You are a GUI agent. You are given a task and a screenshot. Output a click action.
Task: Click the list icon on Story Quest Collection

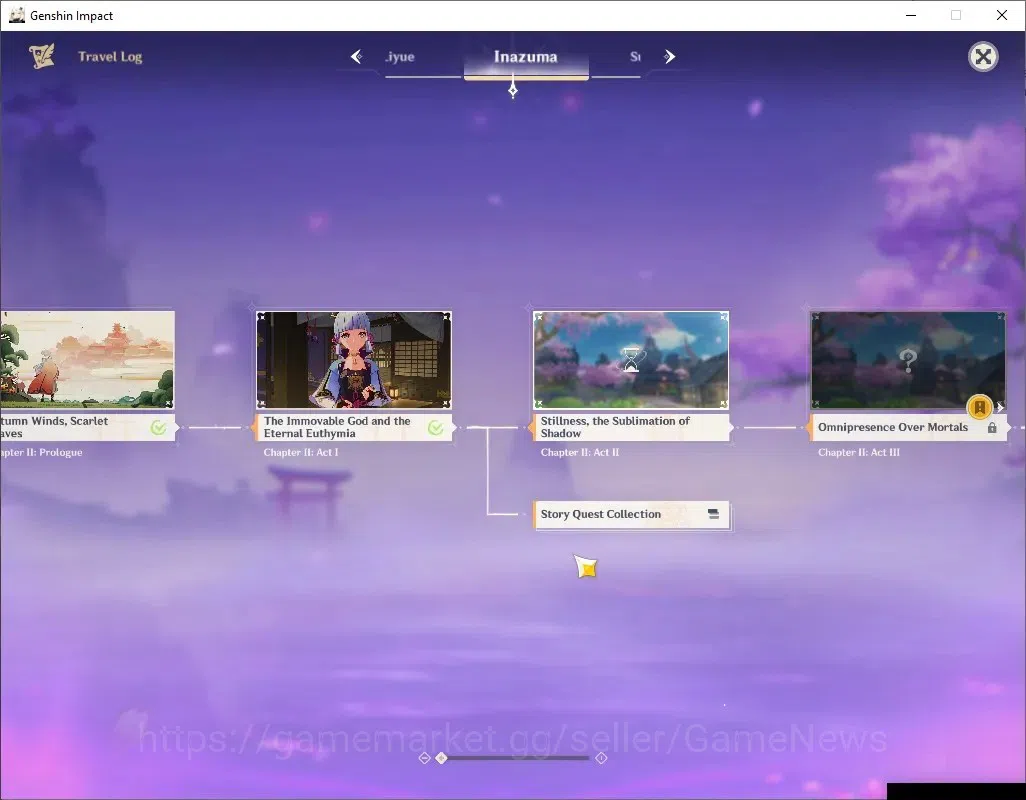pos(713,514)
